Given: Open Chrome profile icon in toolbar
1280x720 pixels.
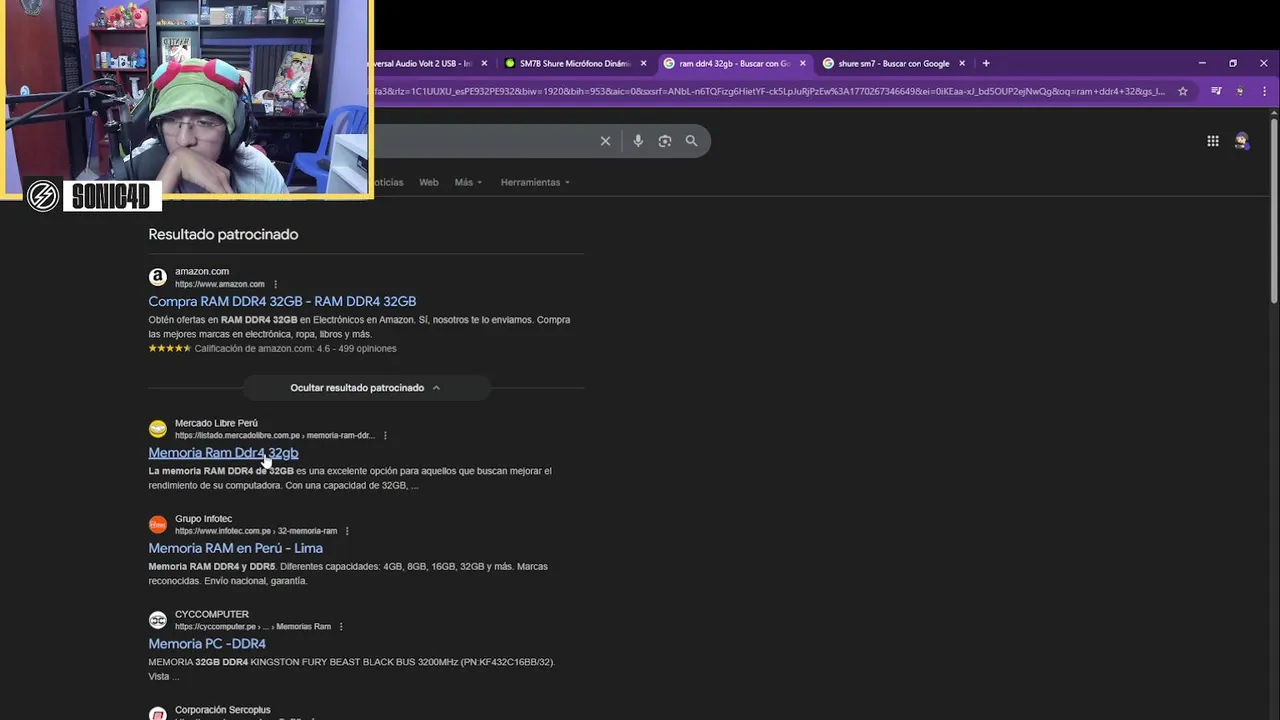Looking at the screenshot, I should (1240, 91).
